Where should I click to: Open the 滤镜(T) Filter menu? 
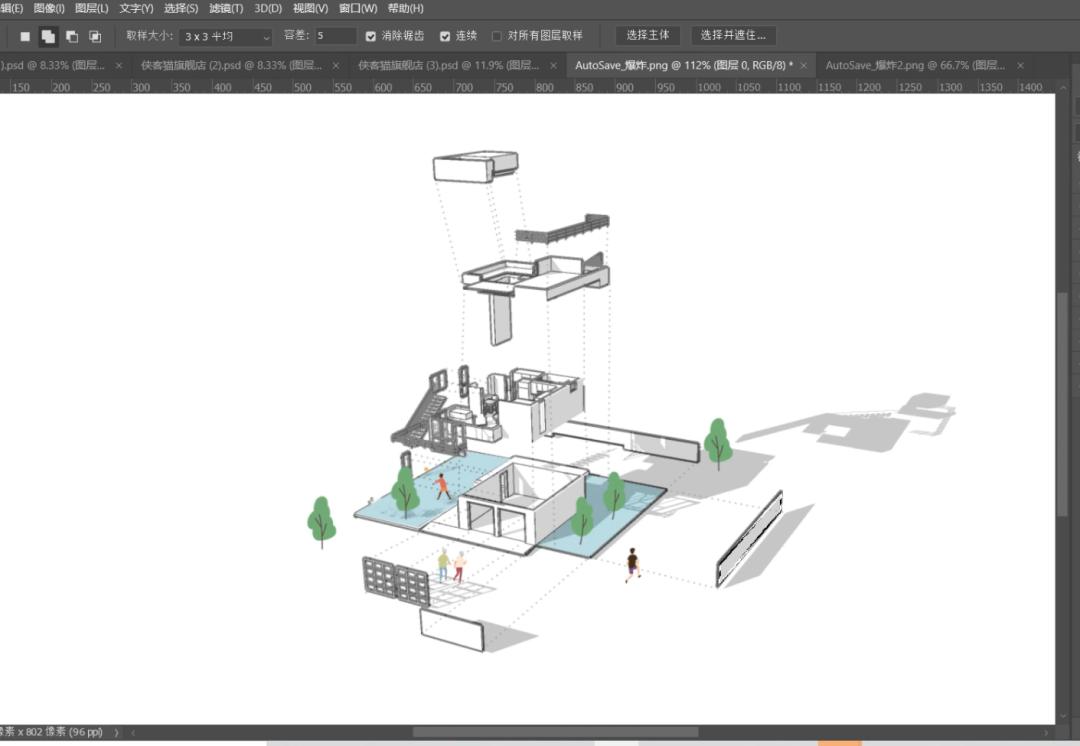[x=226, y=8]
